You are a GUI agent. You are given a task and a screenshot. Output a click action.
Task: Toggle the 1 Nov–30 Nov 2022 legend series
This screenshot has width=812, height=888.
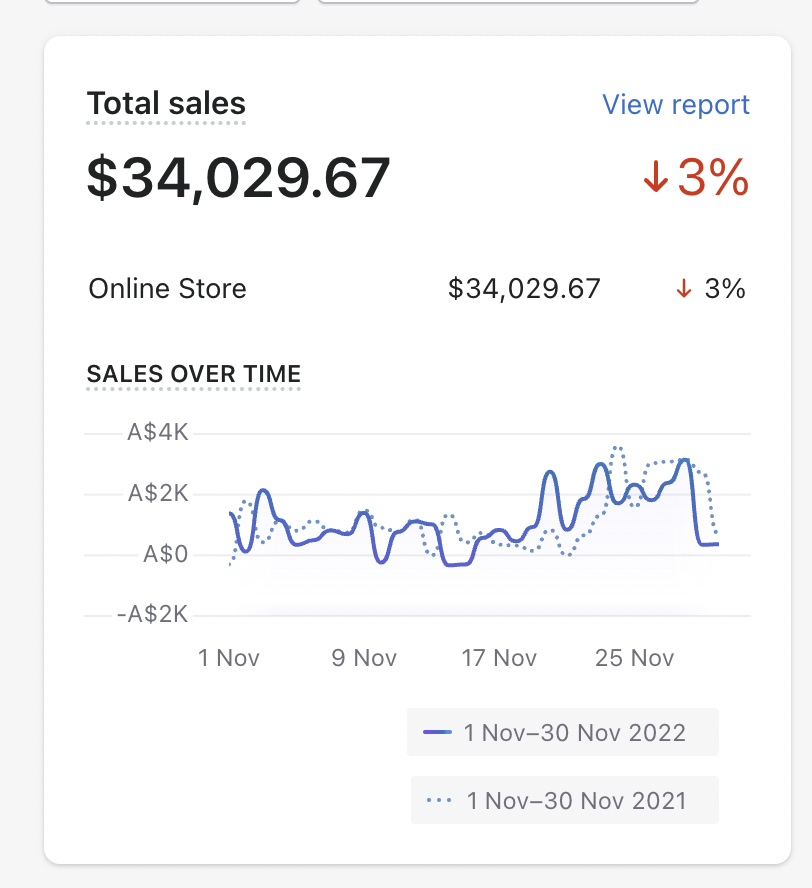point(574,733)
